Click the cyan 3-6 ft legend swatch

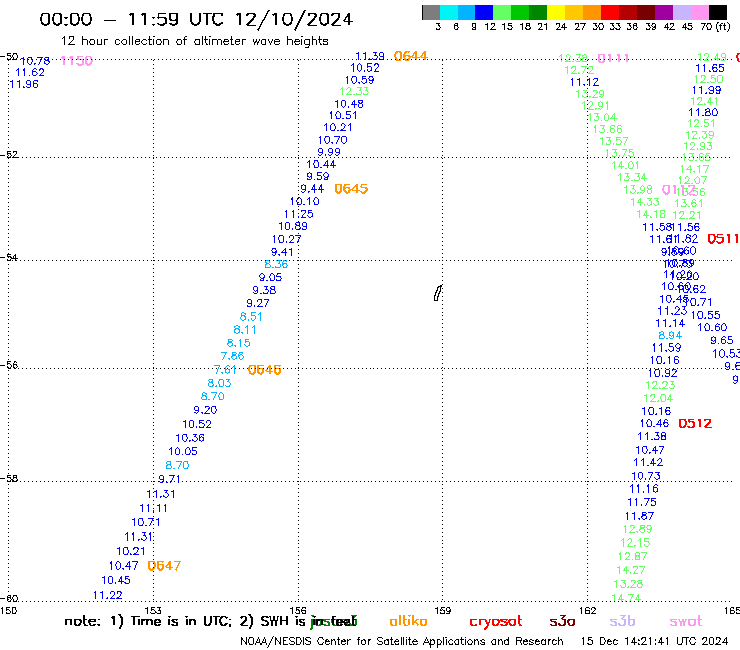click(x=449, y=12)
